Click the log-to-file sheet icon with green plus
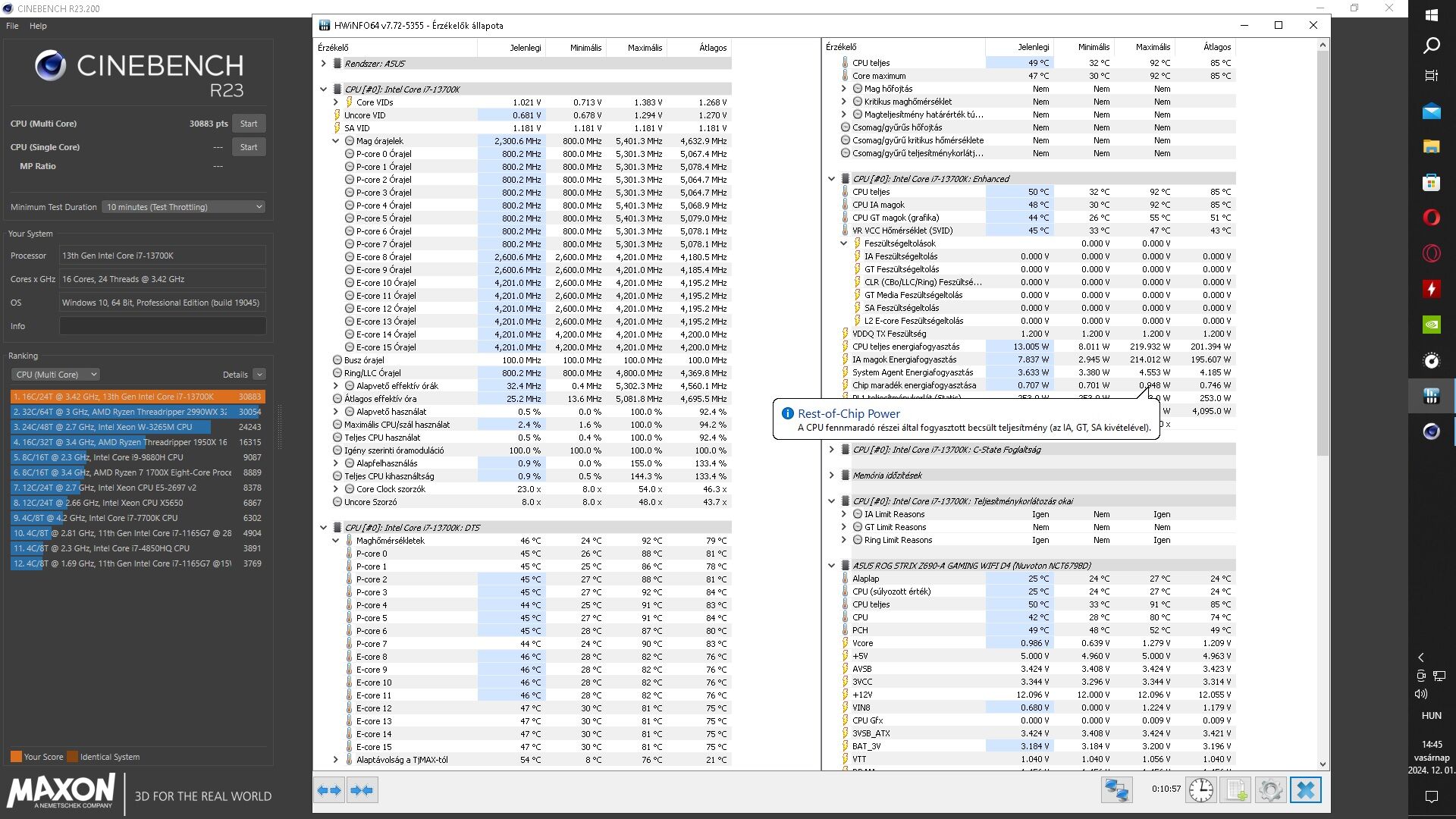 point(1236,790)
